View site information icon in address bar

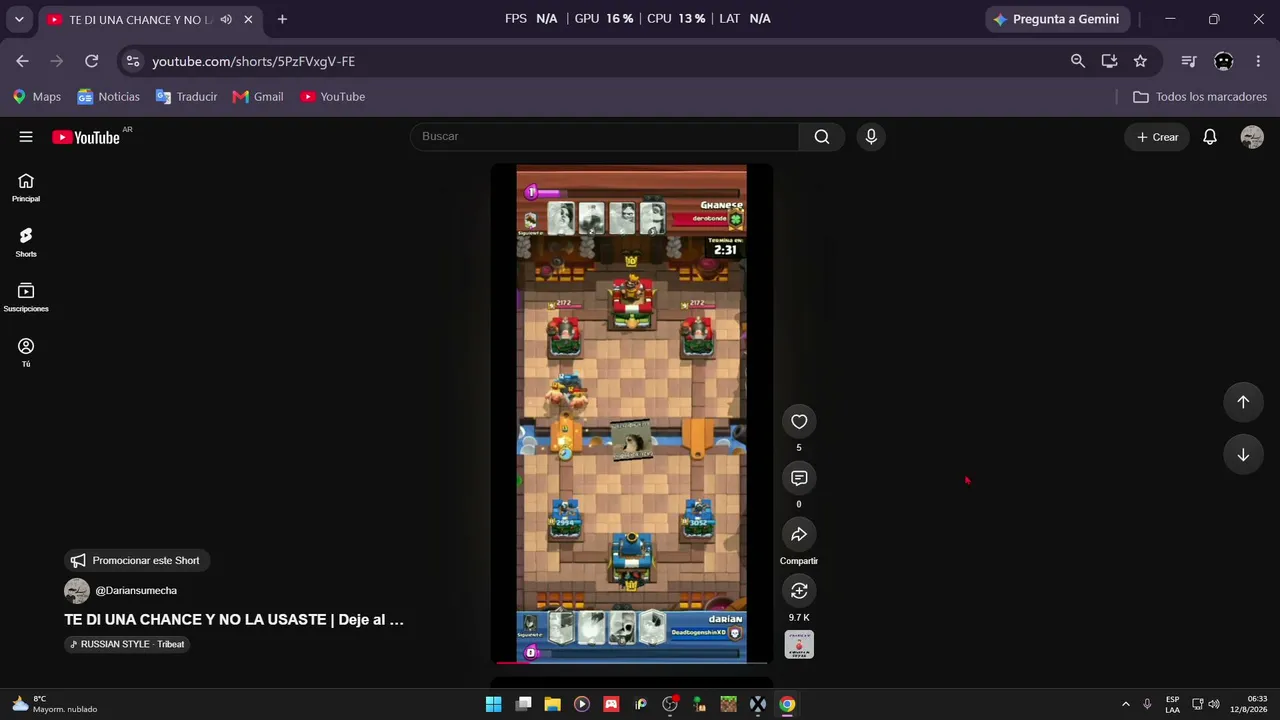[x=132, y=61]
